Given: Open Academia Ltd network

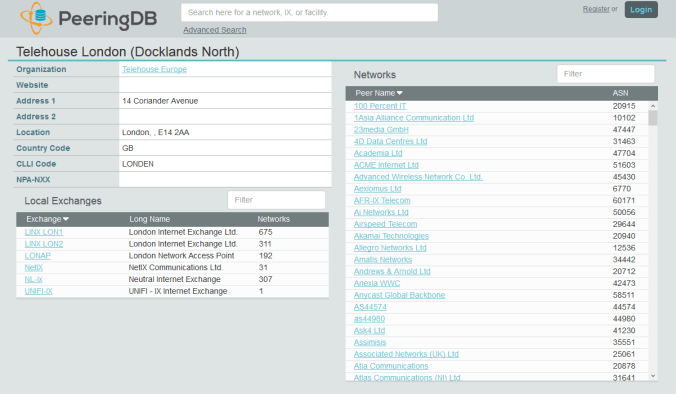Looking at the screenshot, I should (x=378, y=153).
